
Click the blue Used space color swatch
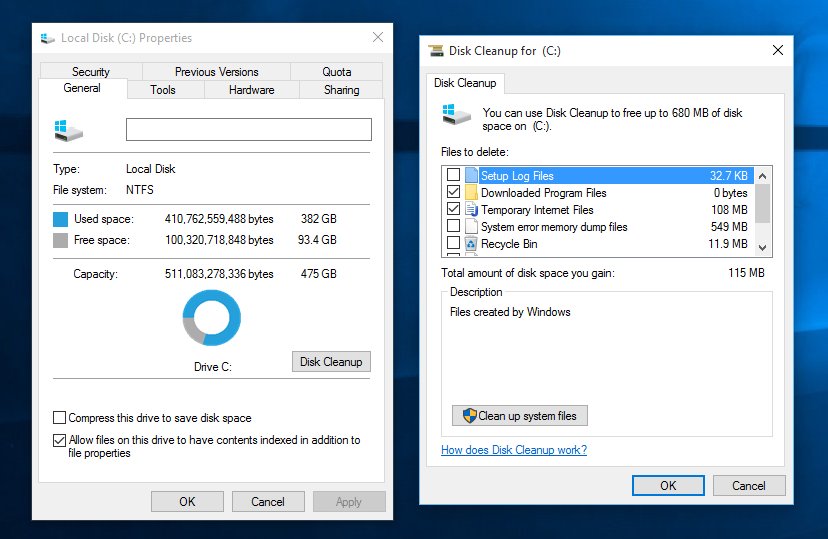61,219
